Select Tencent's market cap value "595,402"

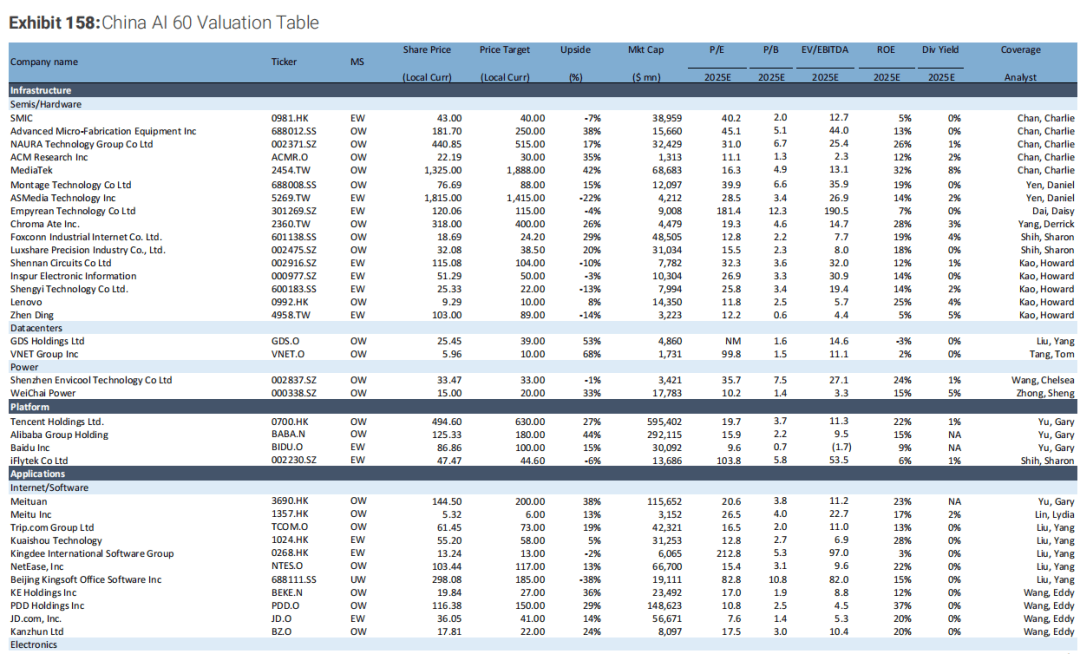(x=665, y=421)
